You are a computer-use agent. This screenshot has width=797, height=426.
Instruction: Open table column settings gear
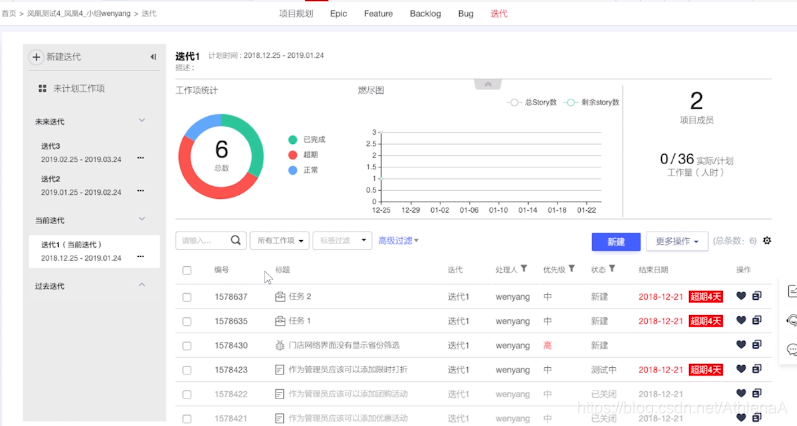pyautogui.click(x=767, y=240)
